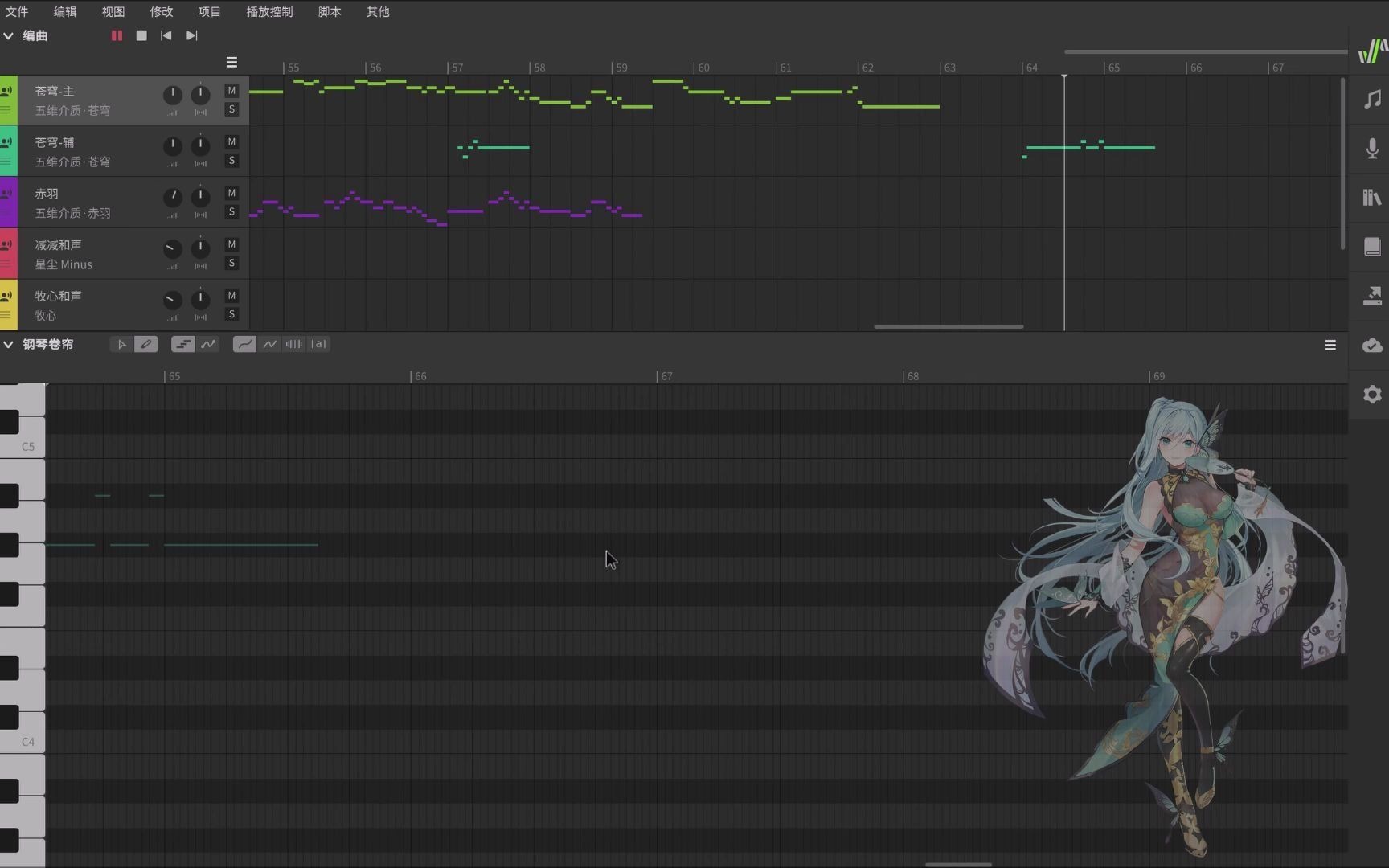Select the 牧心和声 track name
This screenshot has width=1389, height=868.
tap(58, 296)
